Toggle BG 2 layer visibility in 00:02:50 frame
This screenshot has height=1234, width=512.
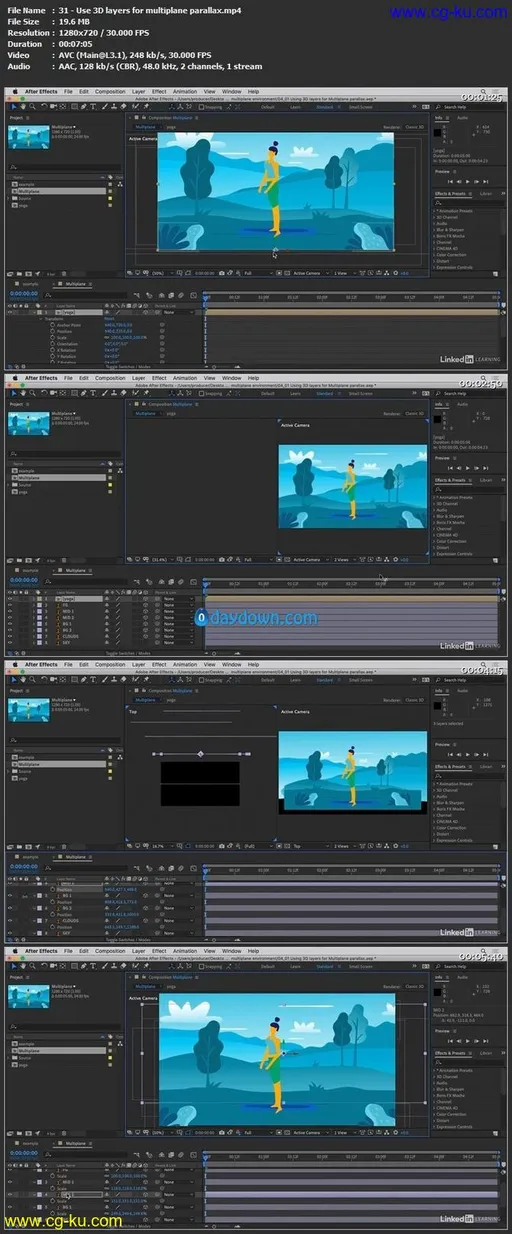coord(11,632)
